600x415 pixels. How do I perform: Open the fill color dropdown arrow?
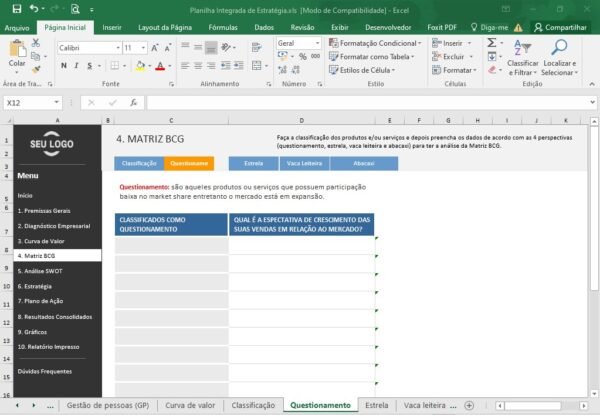click(150, 66)
